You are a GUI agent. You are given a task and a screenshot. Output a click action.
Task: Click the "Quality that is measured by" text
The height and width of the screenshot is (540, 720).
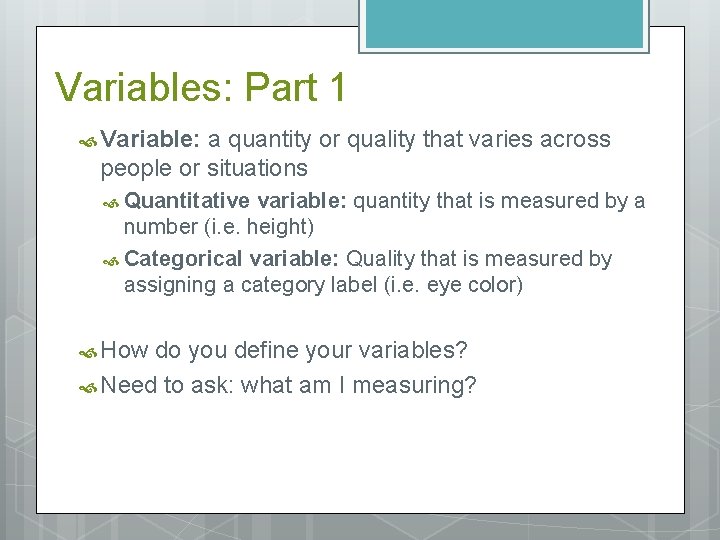click(x=478, y=258)
